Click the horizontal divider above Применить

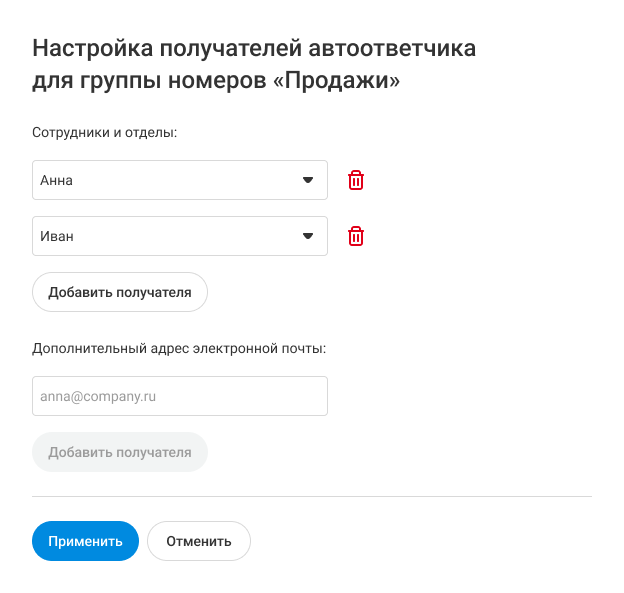click(x=312, y=496)
